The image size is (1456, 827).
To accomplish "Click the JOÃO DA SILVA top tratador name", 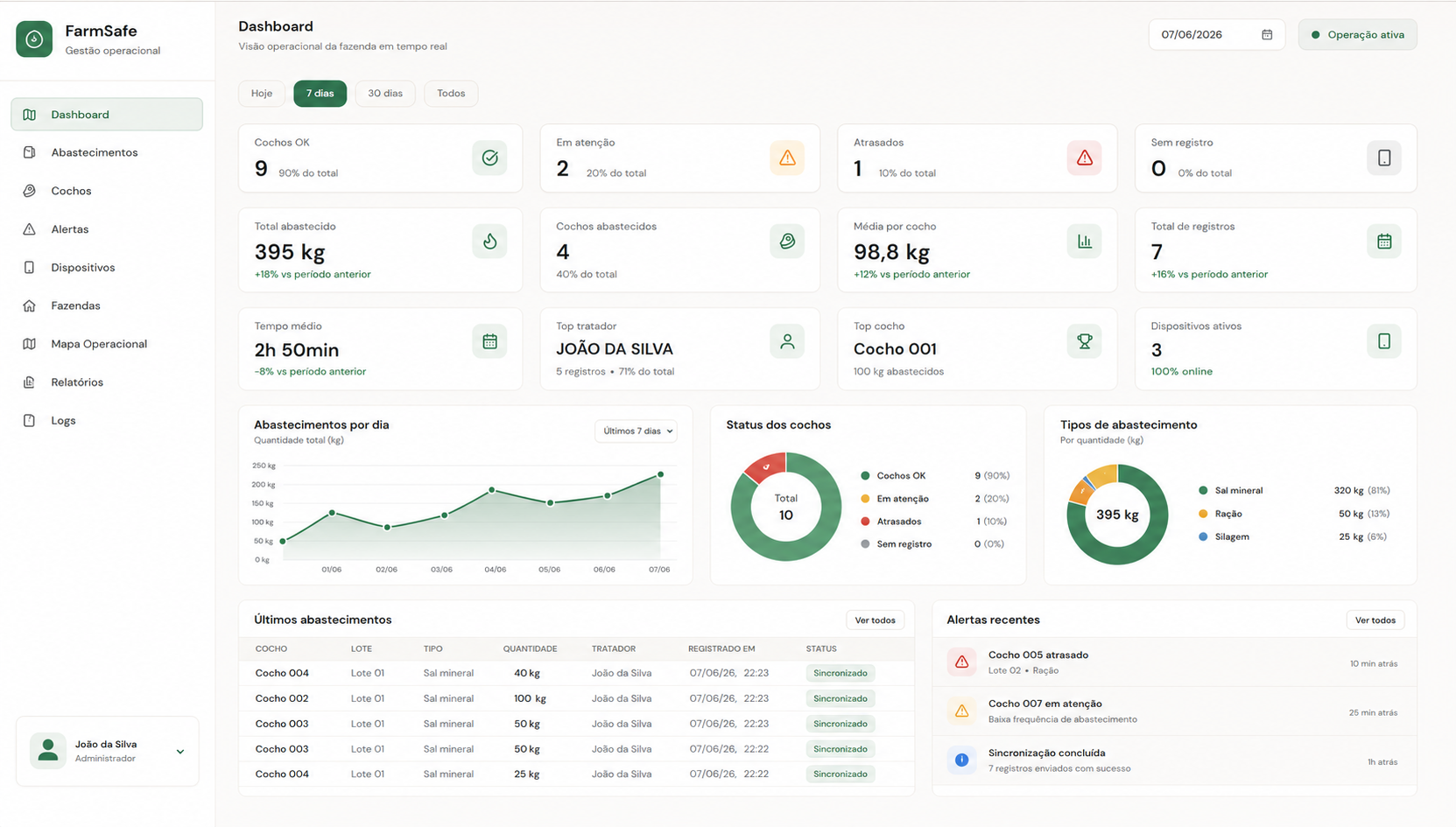I will click(615, 349).
